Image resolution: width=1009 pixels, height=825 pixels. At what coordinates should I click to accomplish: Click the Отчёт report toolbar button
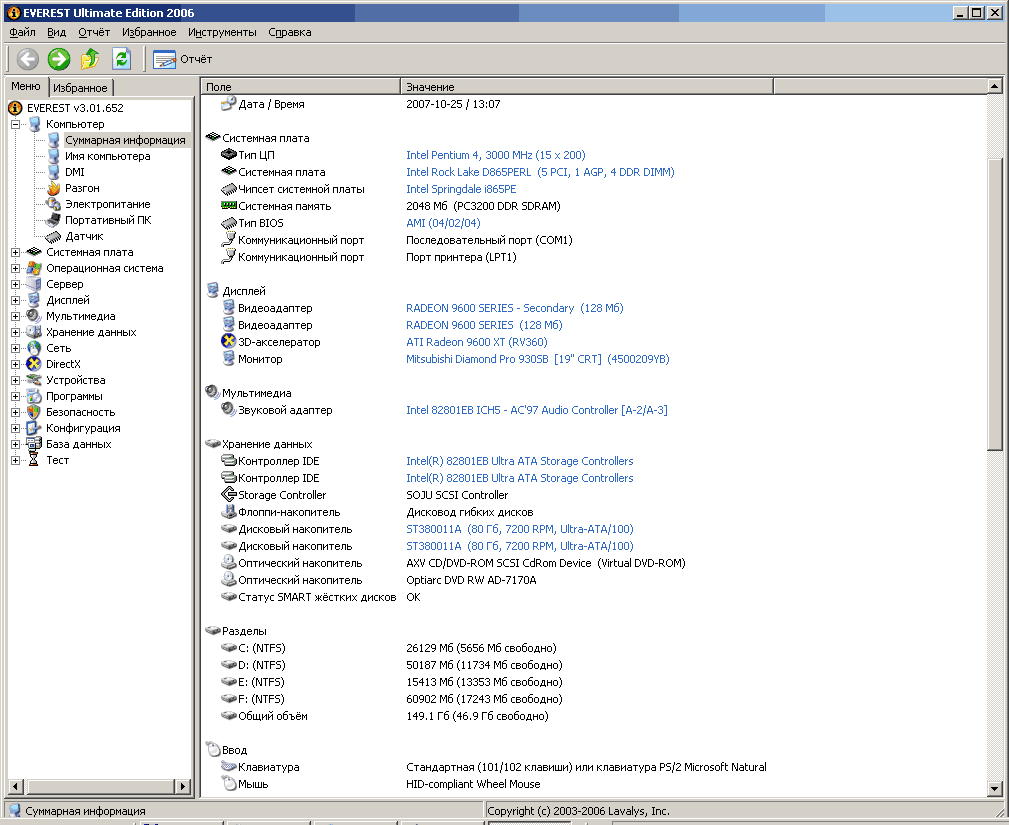(183, 59)
